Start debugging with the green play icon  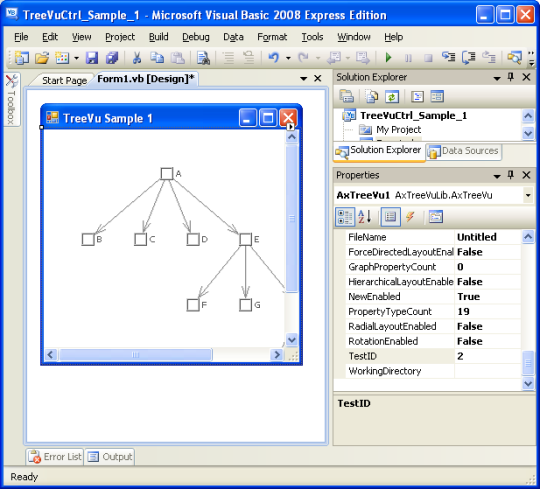pos(389,58)
